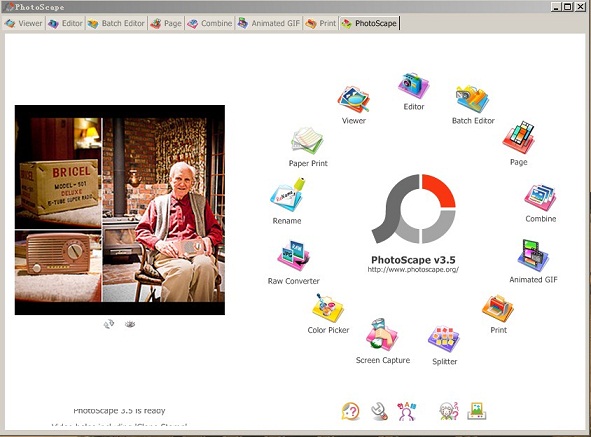This screenshot has height=437, width=591.
Task: Click the 'Rename' label text
Action: 287,221
